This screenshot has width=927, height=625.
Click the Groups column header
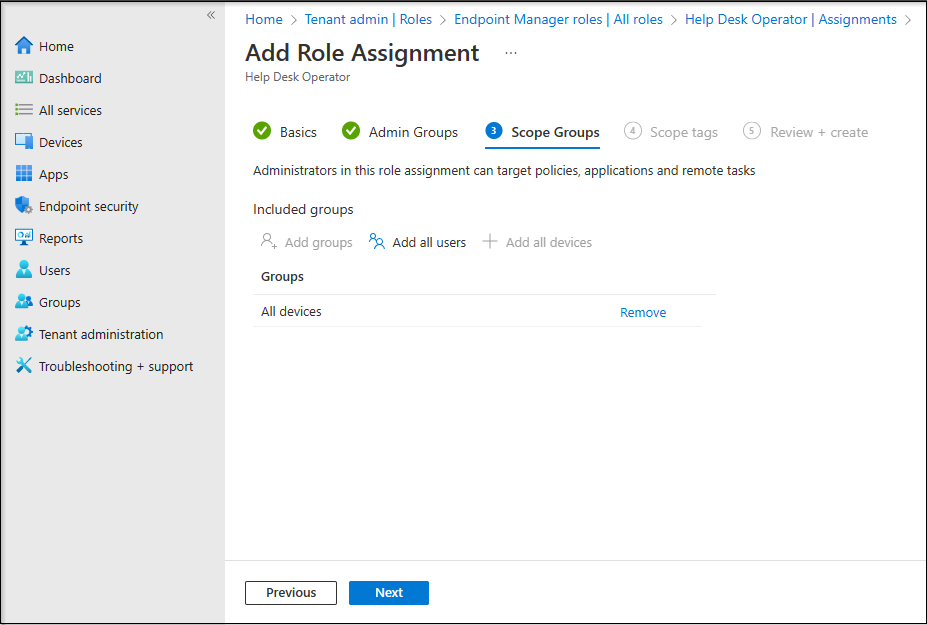[282, 277]
